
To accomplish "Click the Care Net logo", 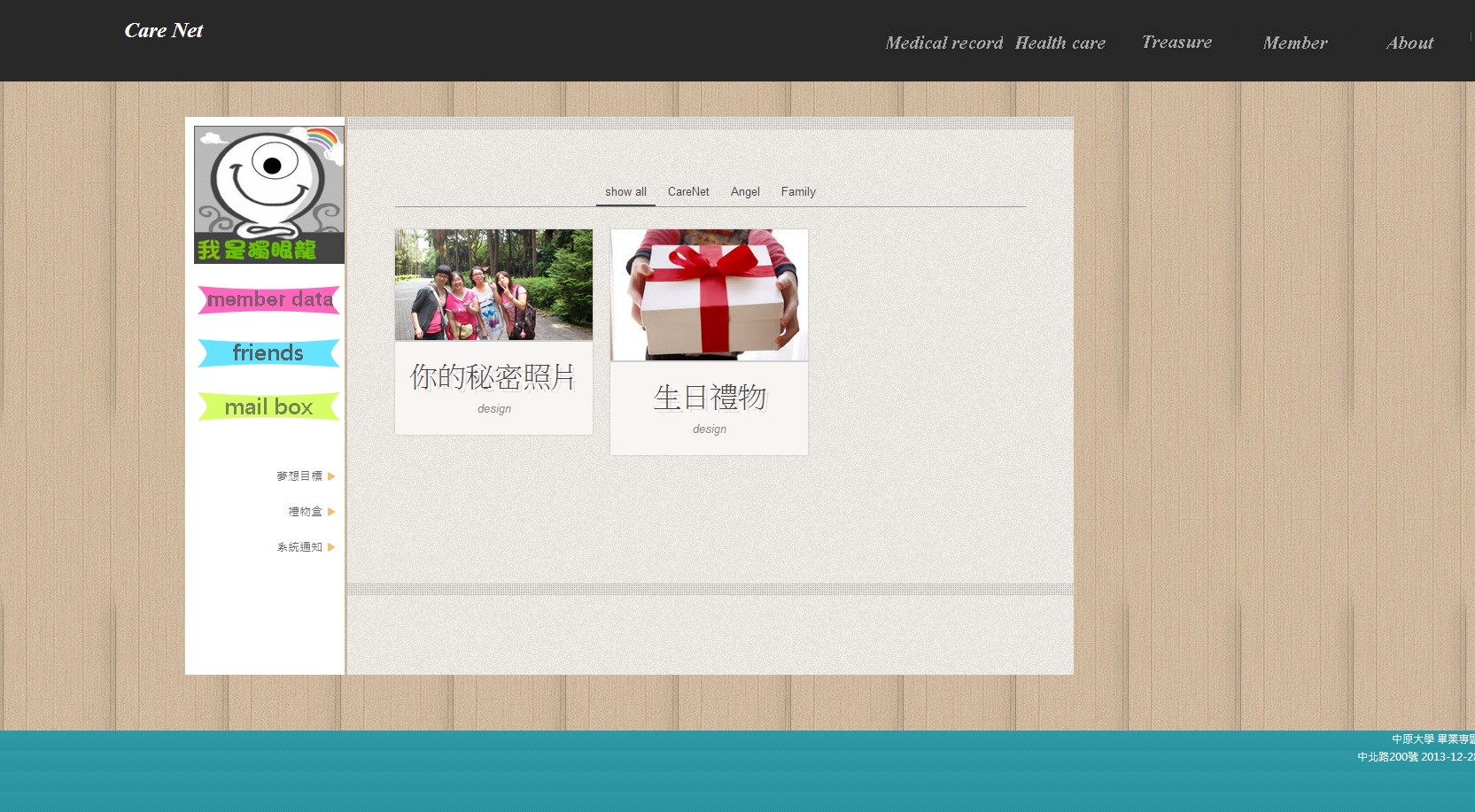I will [164, 31].
